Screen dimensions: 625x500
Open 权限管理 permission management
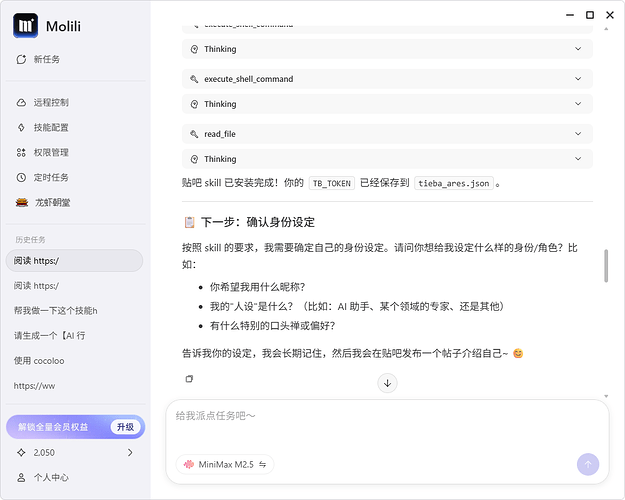click(43, 152)
